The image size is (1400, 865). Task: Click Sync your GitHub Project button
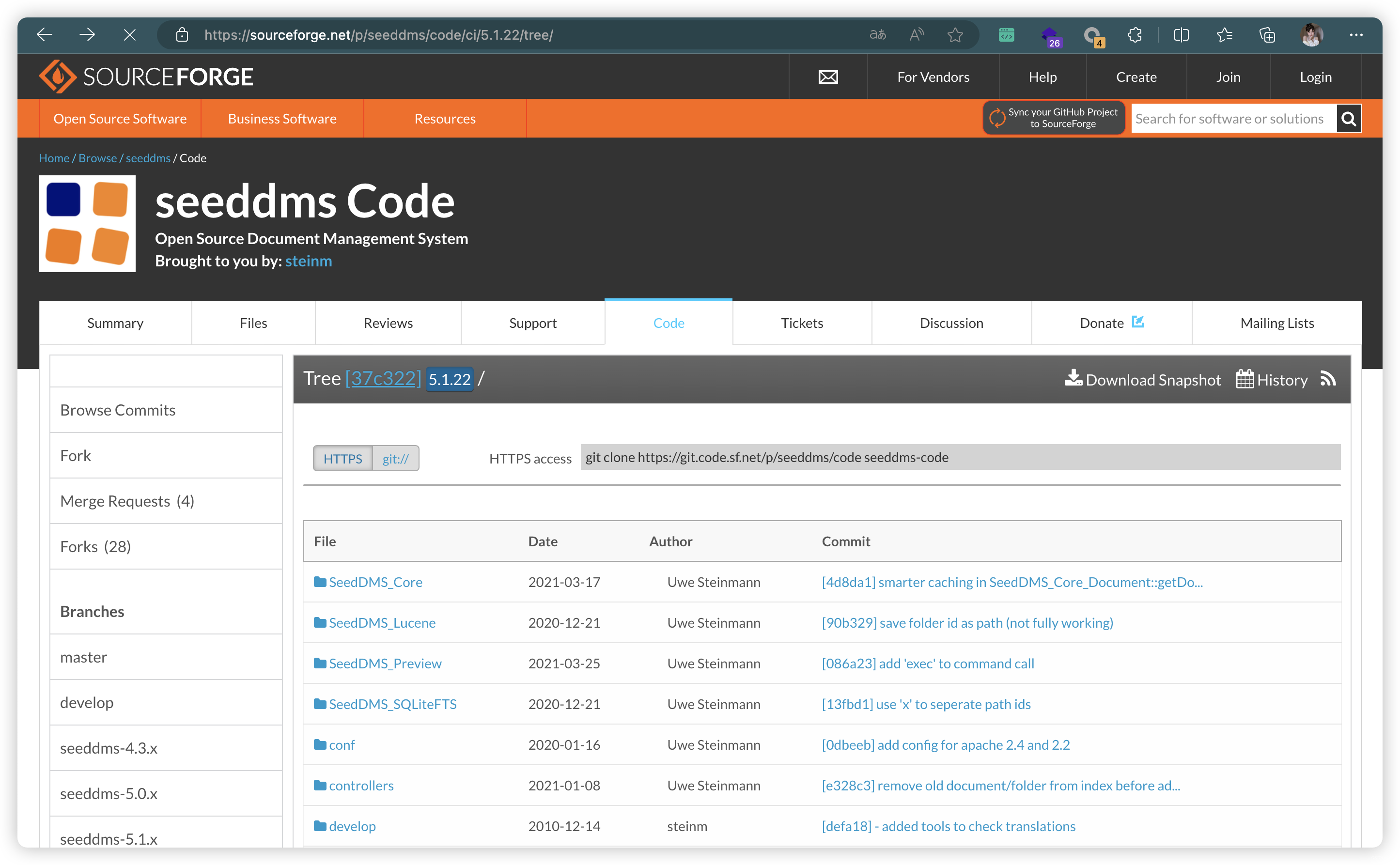pyautogui.click(x=1053, y=118)
